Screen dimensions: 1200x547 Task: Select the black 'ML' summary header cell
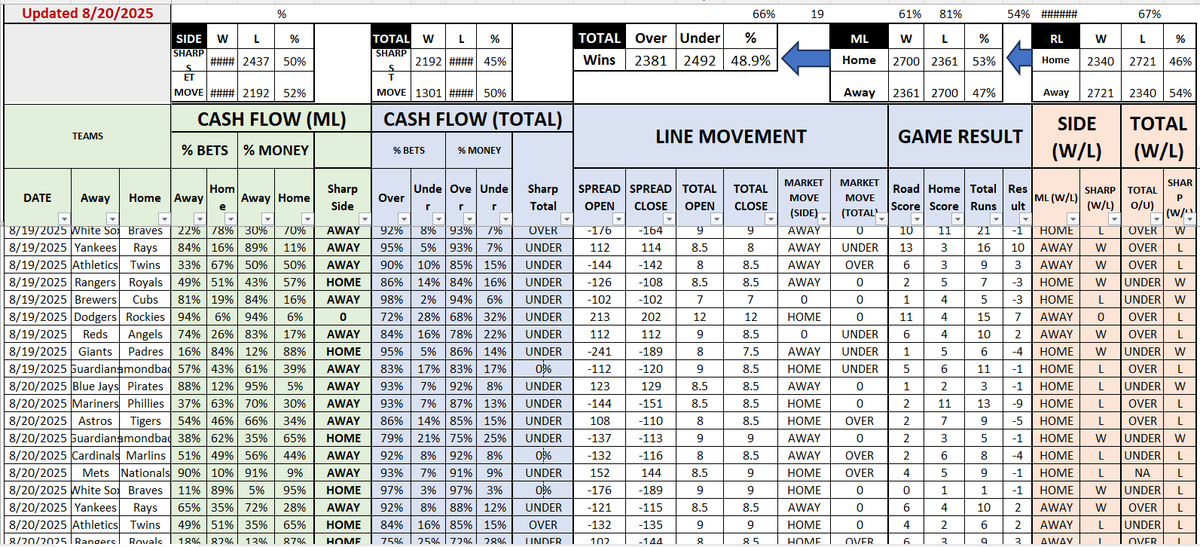(x=860, y=38)
